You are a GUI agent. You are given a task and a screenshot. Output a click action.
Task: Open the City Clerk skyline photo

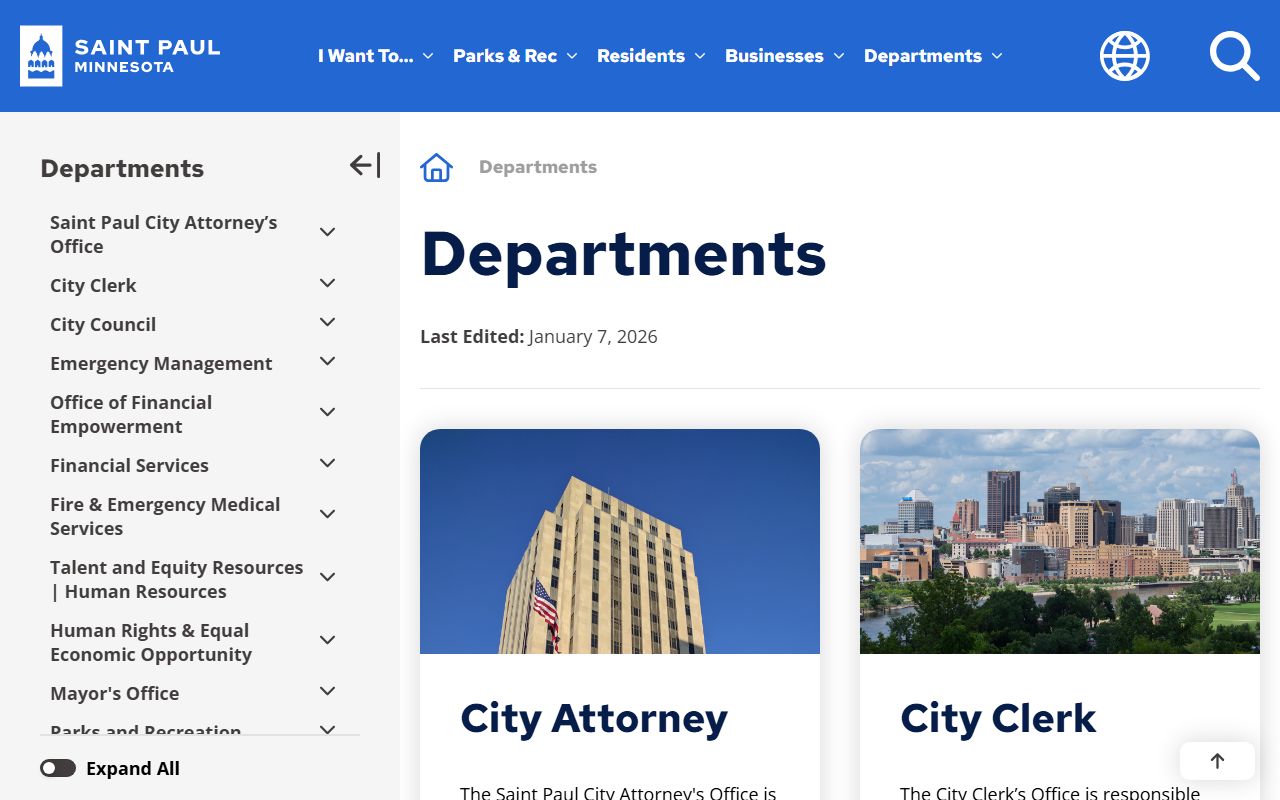click(1060, 541)
